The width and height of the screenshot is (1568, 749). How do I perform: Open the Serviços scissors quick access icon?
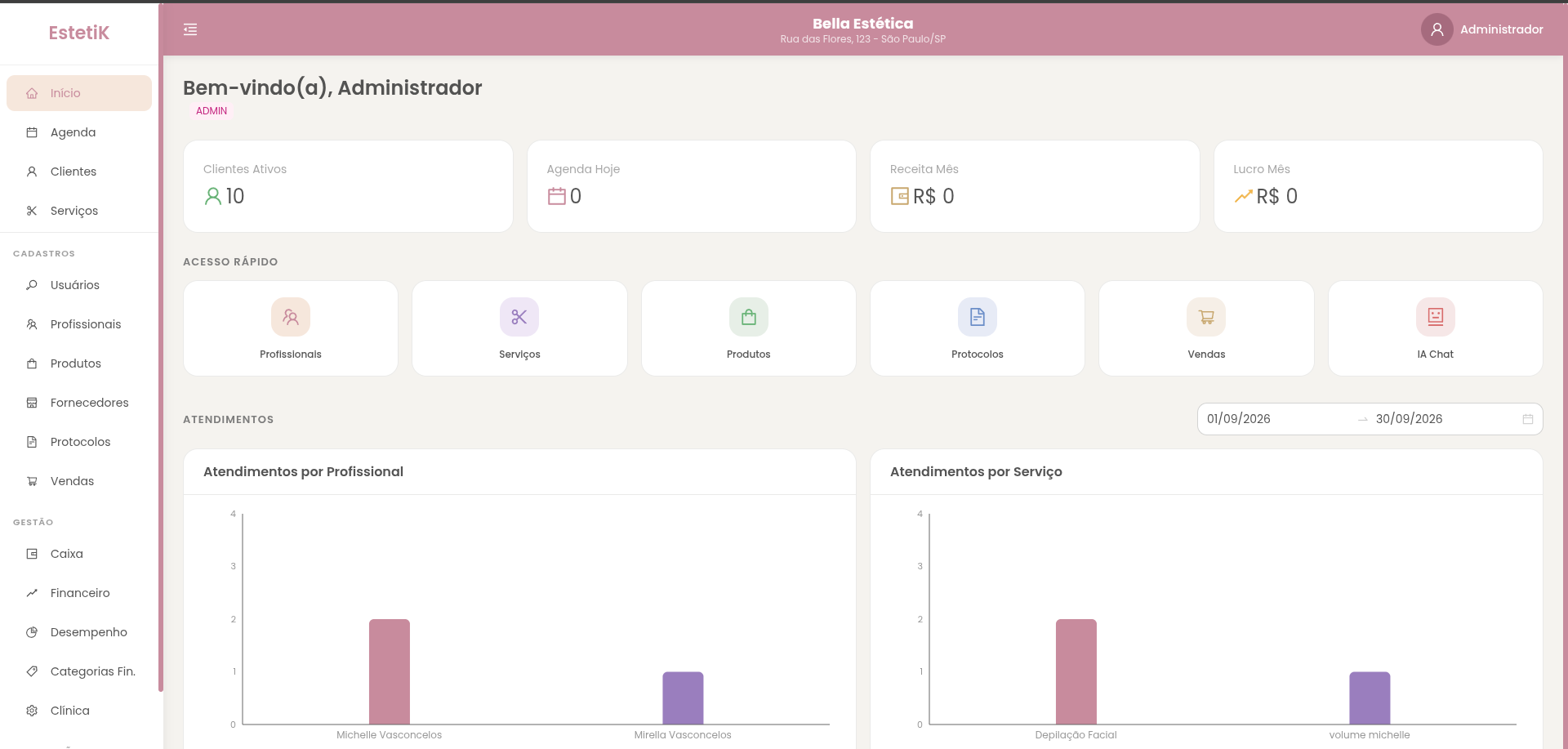pyautogui.click(x=519, y=317)
